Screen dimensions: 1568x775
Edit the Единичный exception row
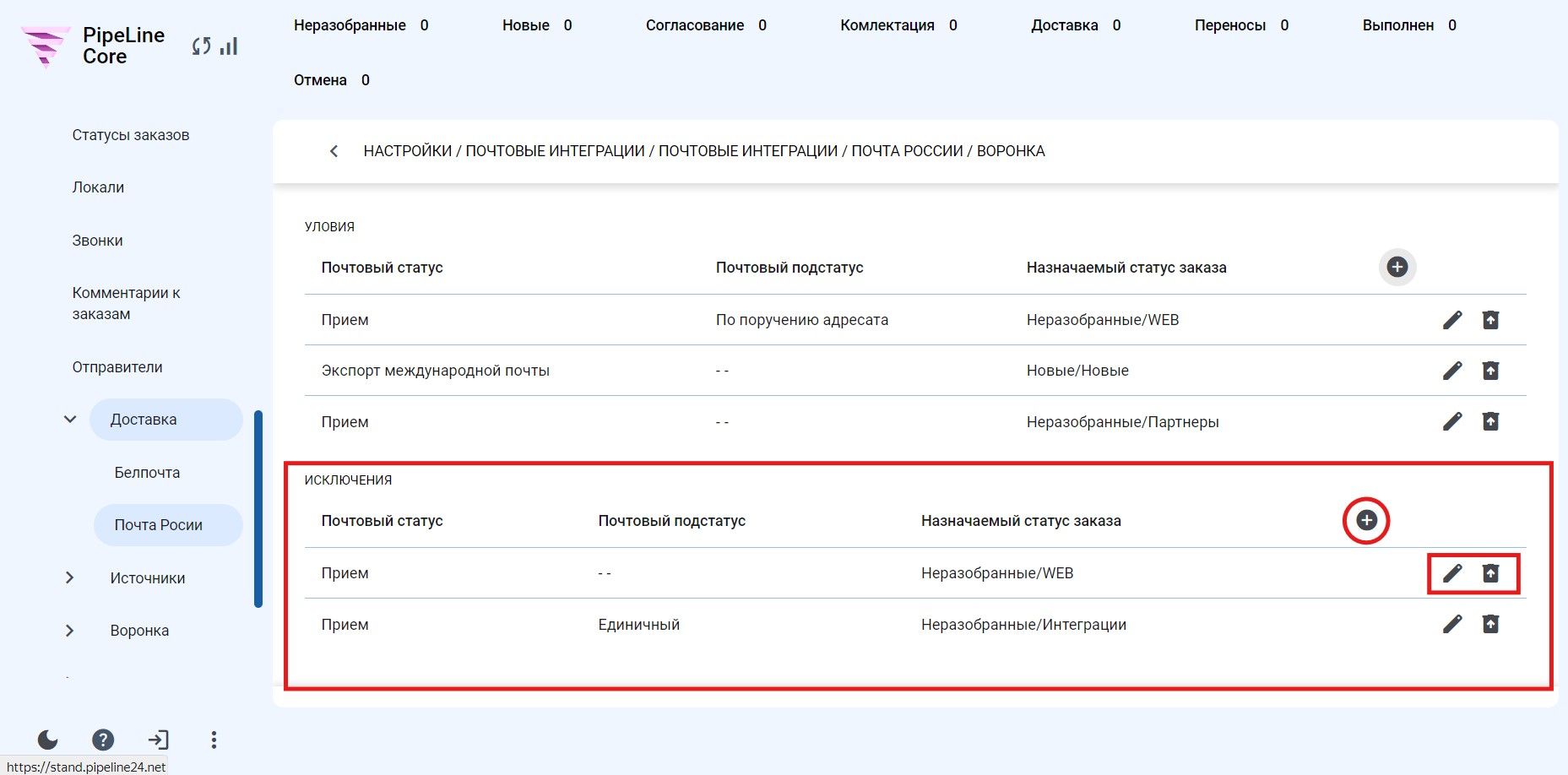coord(1452,624)
